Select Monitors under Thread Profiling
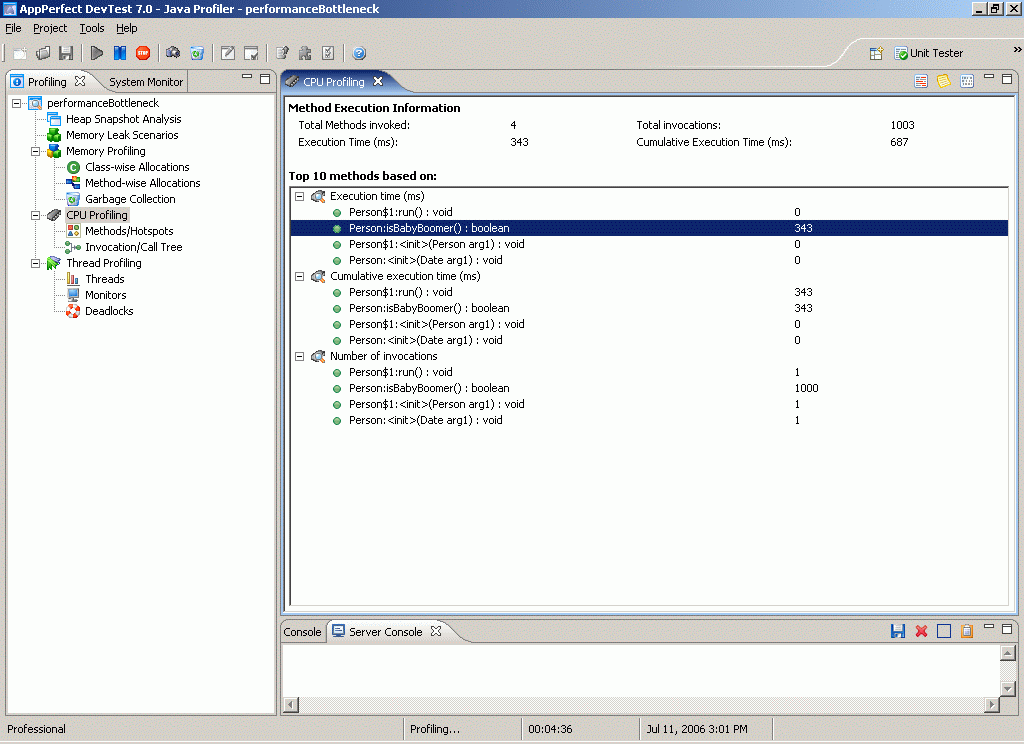1024x744 pixels. (106, 295)
